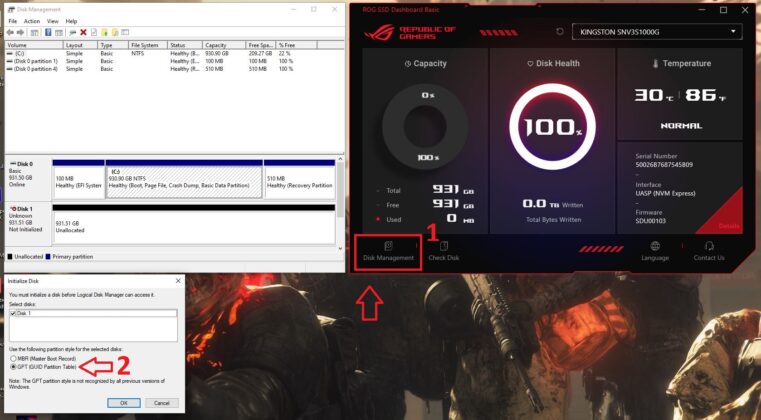Click the Disk 1 Not Initialized label panel
Image resolution: width=761 pixels, height=420 pixels.
28,224
